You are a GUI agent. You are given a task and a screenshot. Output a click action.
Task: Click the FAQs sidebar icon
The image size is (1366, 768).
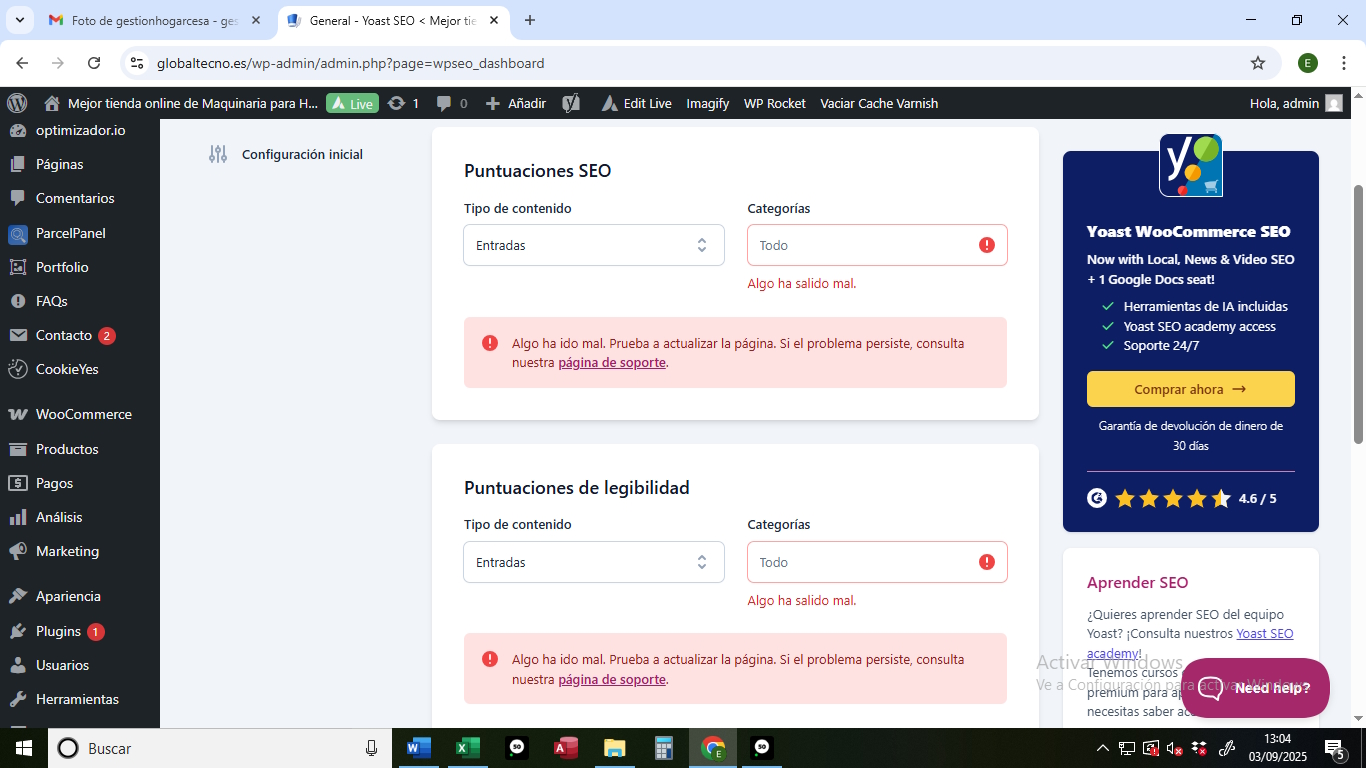point(17,301)
